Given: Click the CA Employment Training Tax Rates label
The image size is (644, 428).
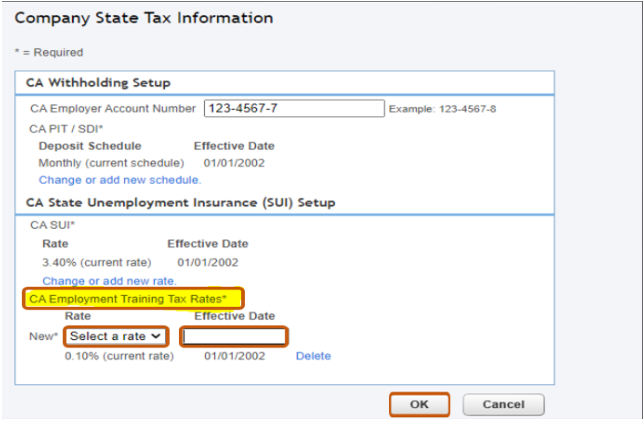Looking at the screenshot, I should click(135, 298).
